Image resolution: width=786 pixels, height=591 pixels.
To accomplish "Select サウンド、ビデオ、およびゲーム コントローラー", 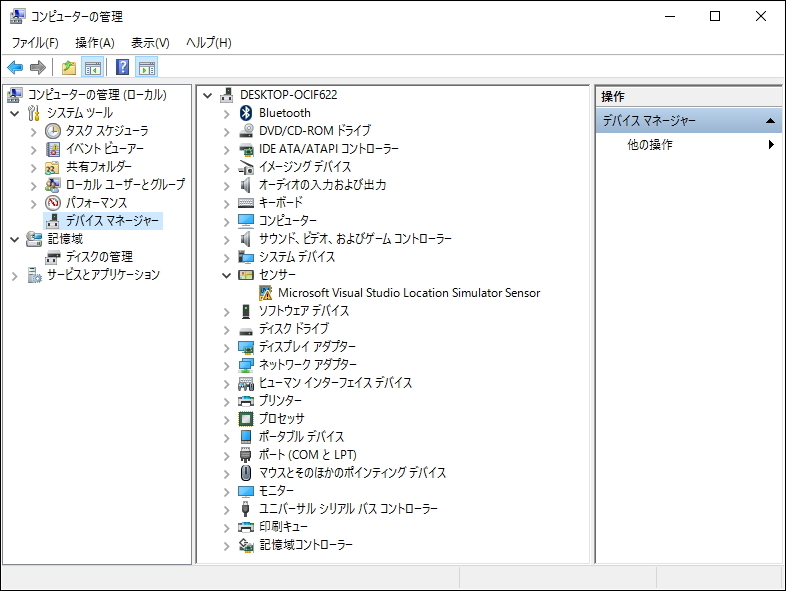I will (355, 239).
